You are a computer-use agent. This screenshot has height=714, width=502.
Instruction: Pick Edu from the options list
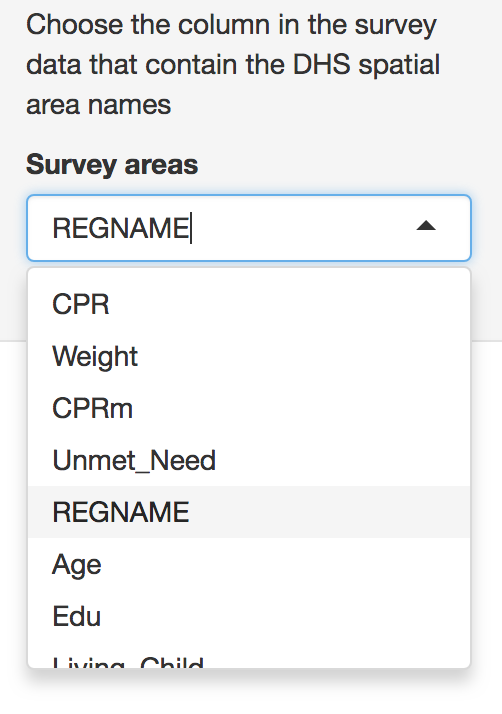[x=249, y=616]
